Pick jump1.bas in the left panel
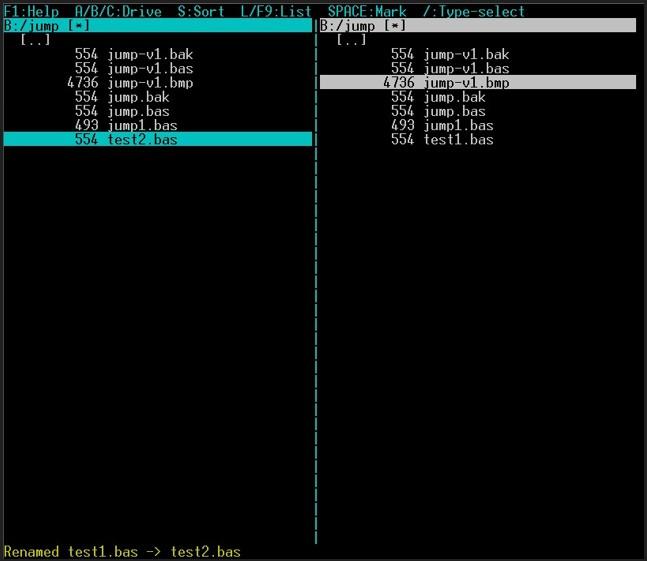The height and width of the screenshot is (561, 647). [x=142, y=126]
